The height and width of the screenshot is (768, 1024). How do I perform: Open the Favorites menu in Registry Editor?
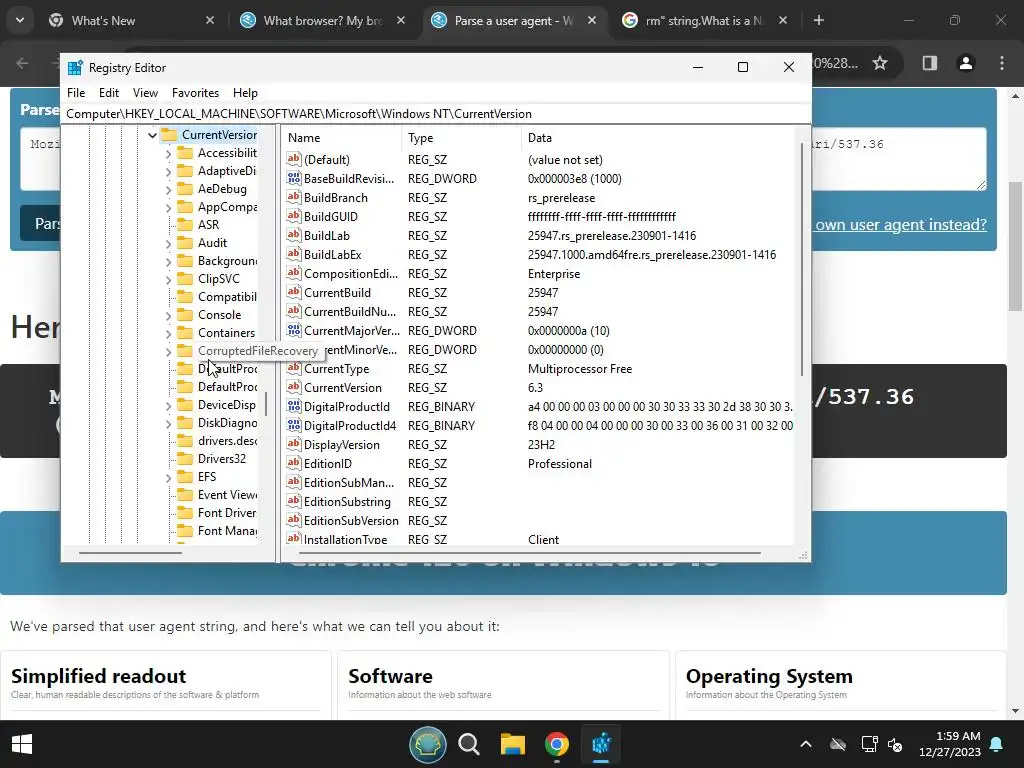(195, 93)
